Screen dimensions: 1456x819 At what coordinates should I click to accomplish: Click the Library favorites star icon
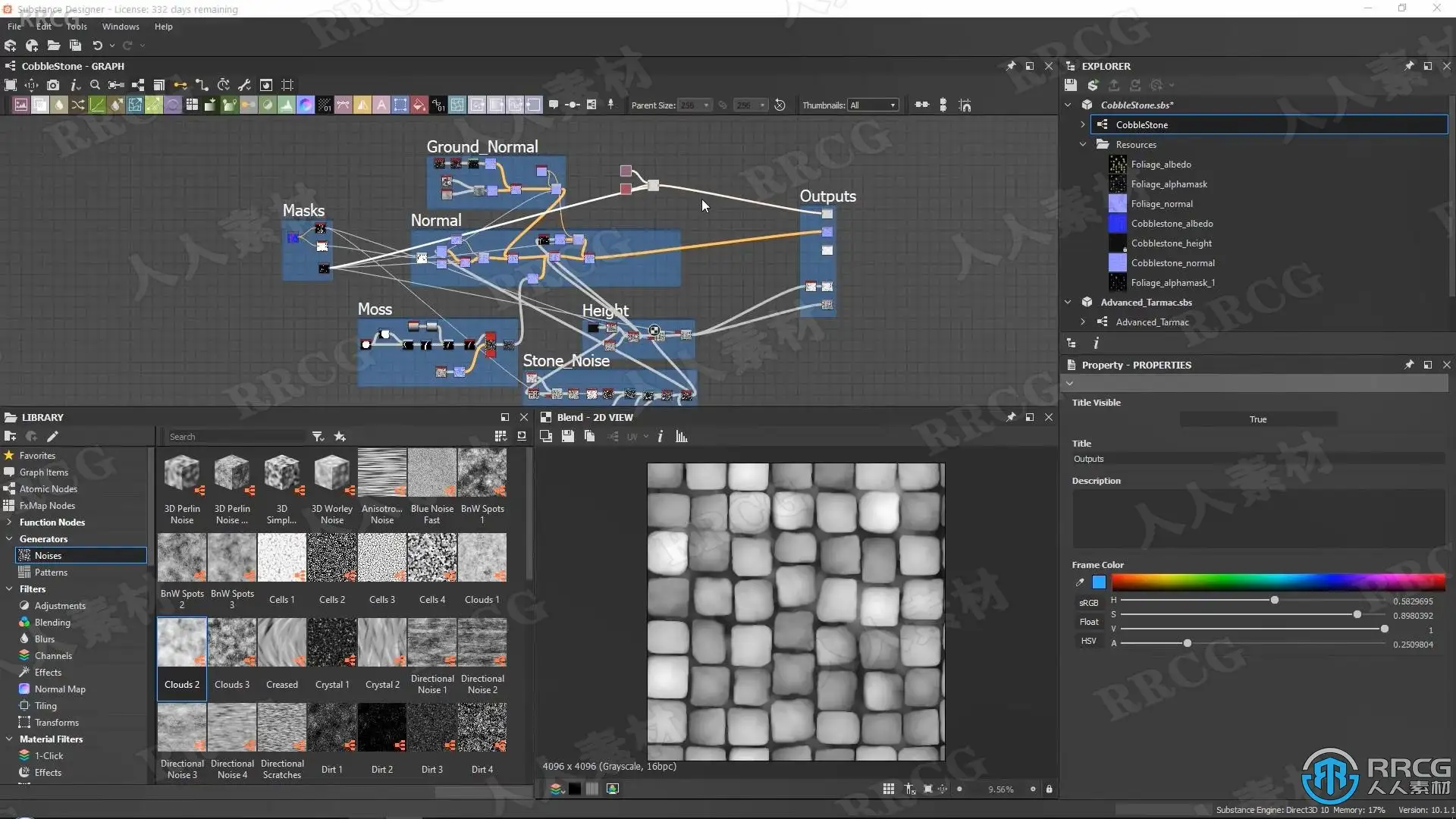click(x=340, y=437)
